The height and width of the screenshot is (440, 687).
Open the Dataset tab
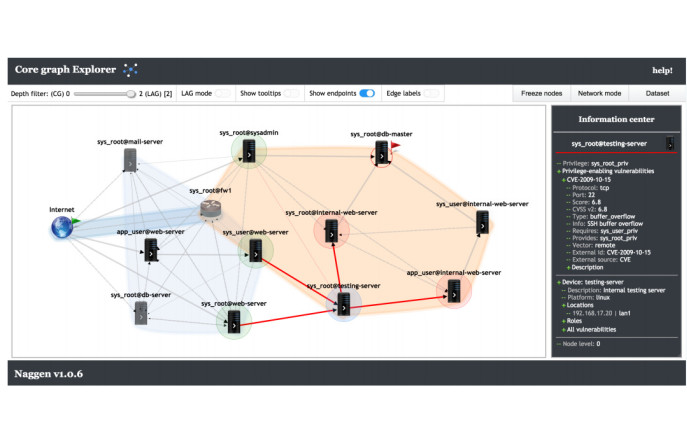point(656,93)
